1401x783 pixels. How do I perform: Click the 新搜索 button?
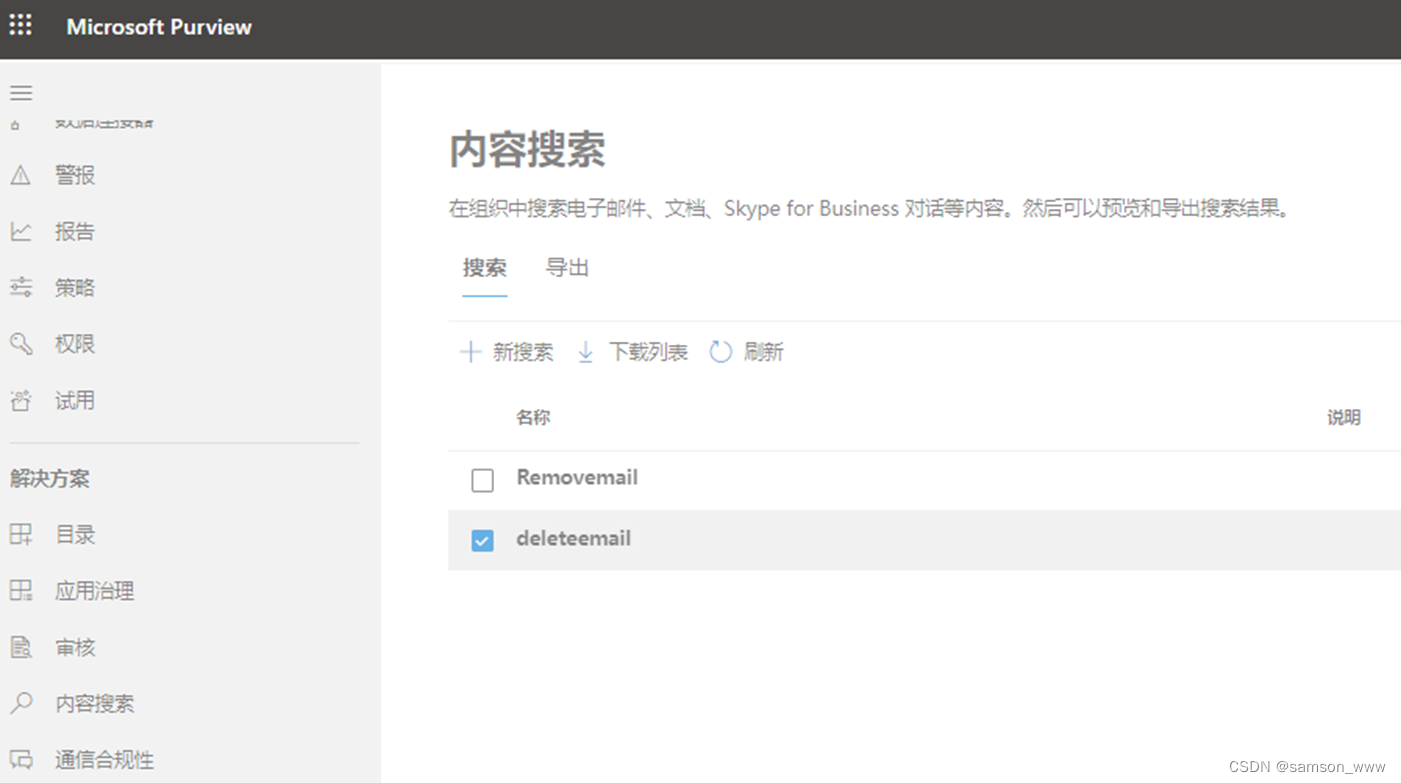[x=507, y=352]
